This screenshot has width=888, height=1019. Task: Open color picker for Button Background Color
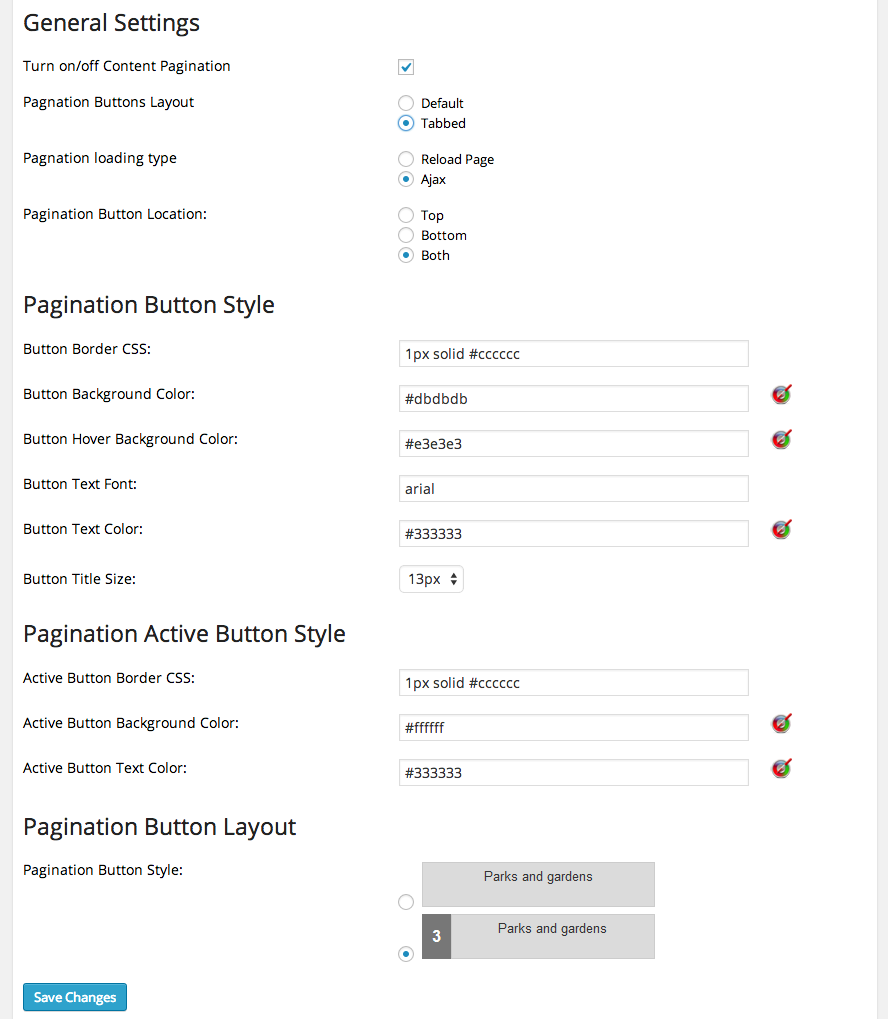point(781,395)
